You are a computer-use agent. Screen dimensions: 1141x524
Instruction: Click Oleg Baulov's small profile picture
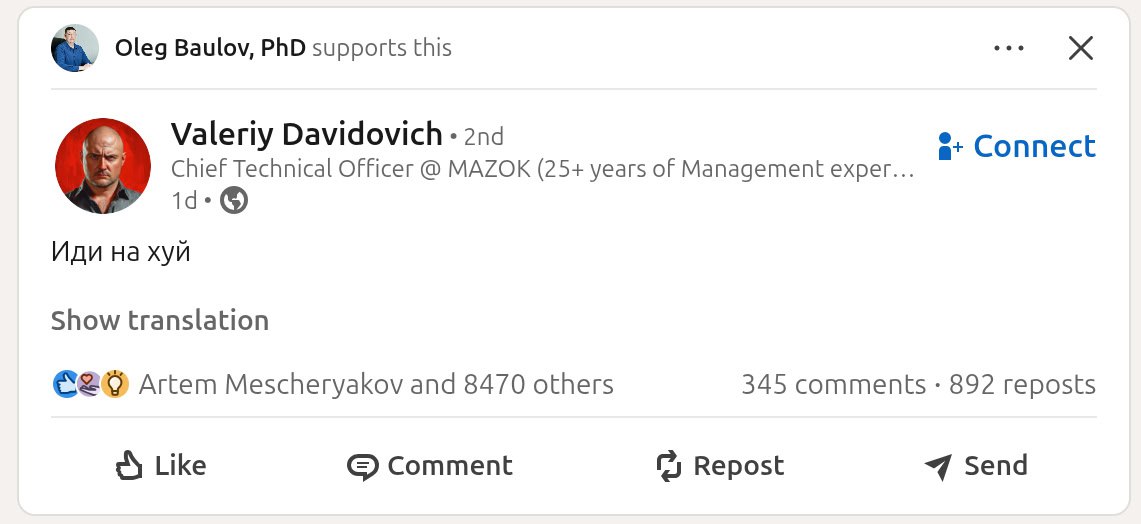tap(75, 48)
